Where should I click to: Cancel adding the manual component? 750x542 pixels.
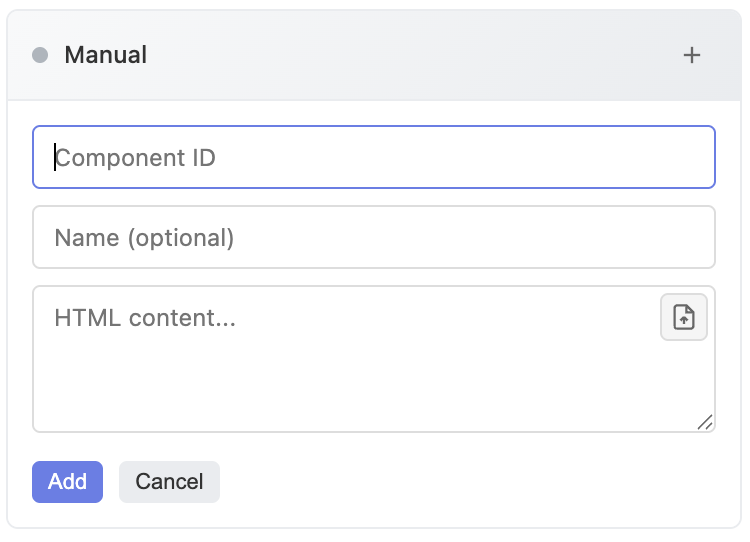169,481
